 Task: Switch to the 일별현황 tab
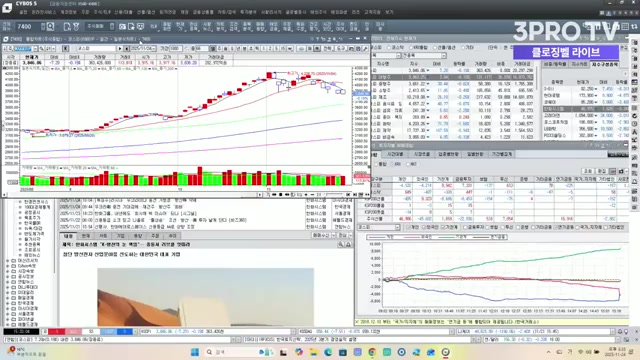[x=475, y=154]
